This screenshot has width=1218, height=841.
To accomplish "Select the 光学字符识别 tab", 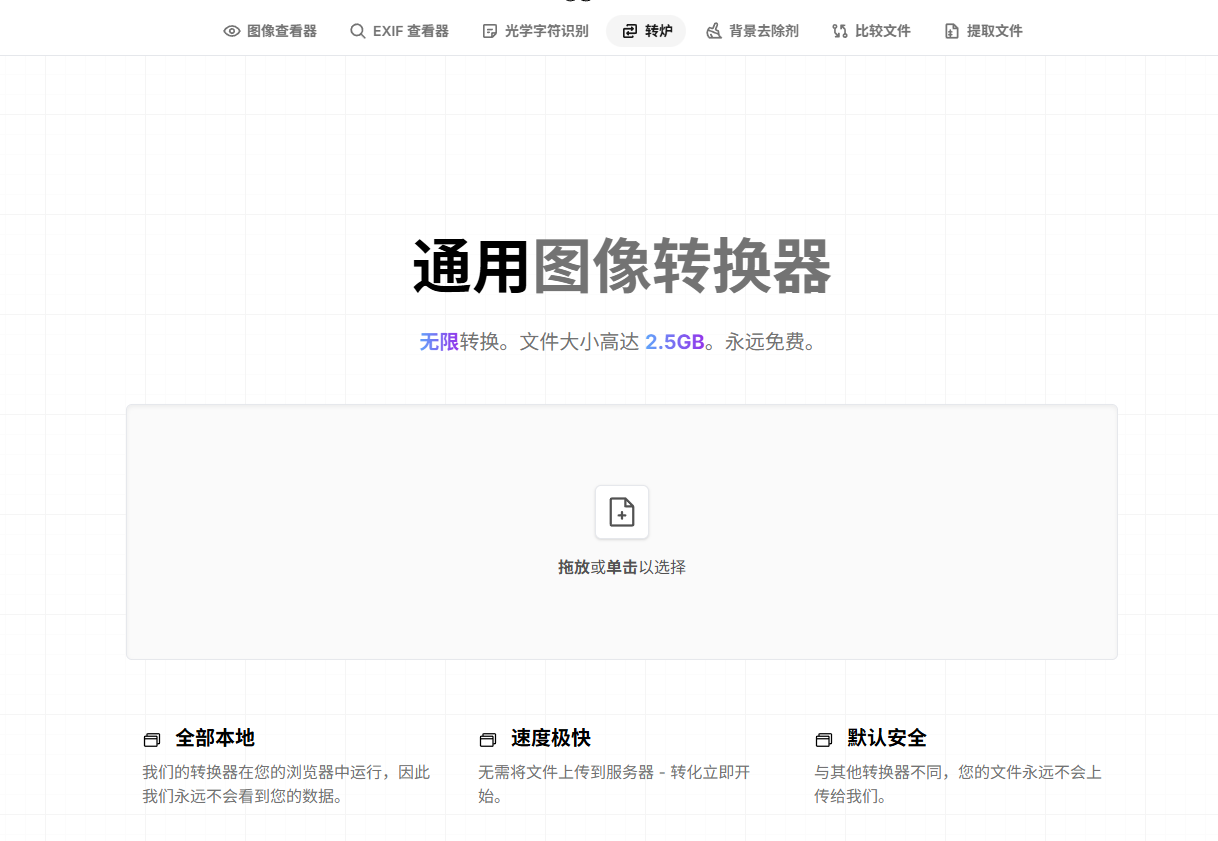I will pyautogui.click(x=534, y=31).
